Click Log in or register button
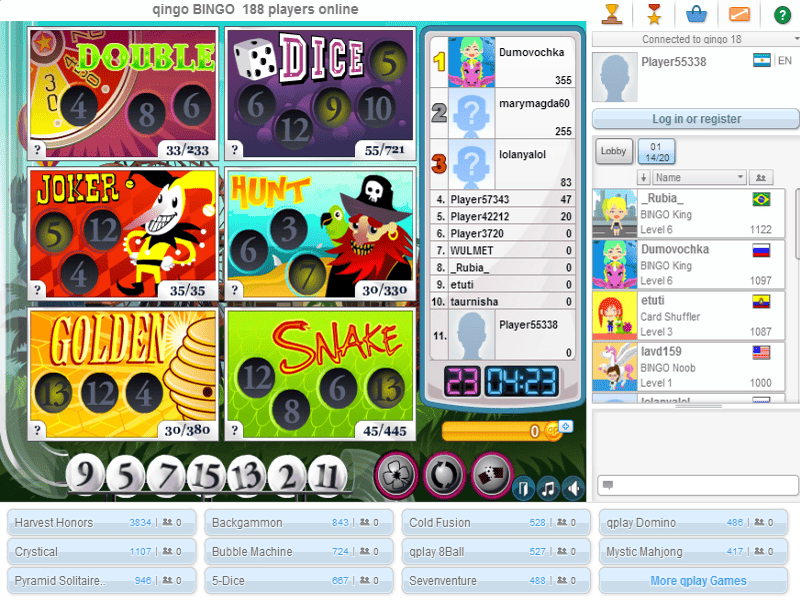The height and width of the screenshot is (600, 800). 696,119
